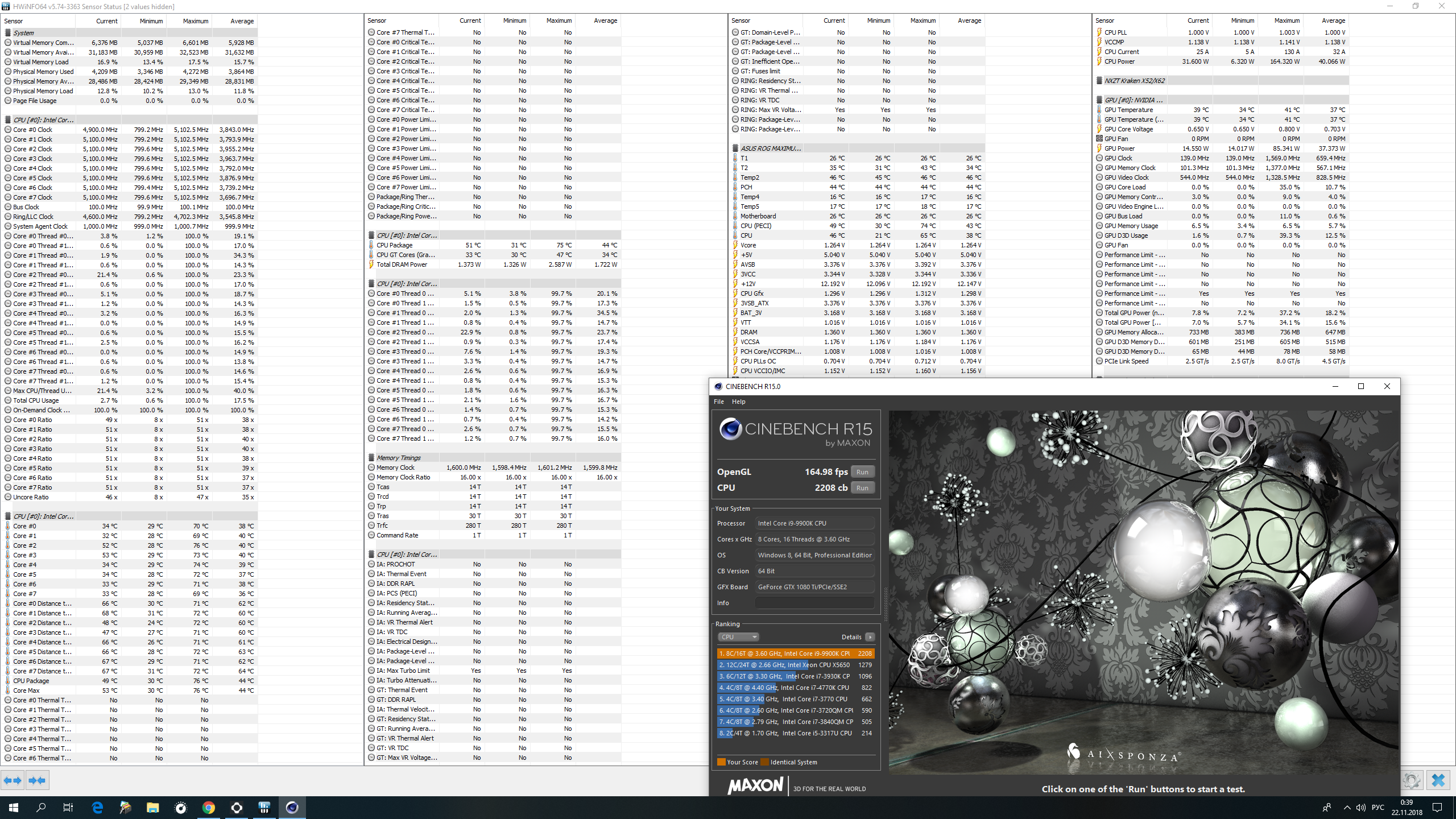Click the HWiNFO expand columns arrows button

click(x=13, y=780)
